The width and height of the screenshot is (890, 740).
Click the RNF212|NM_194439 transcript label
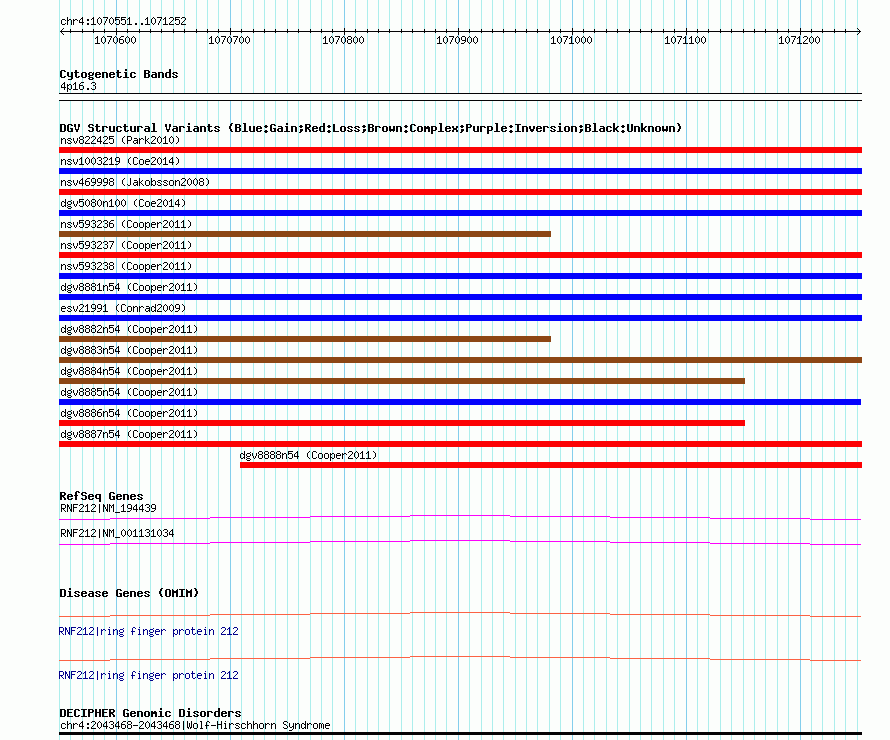point(108,508)
